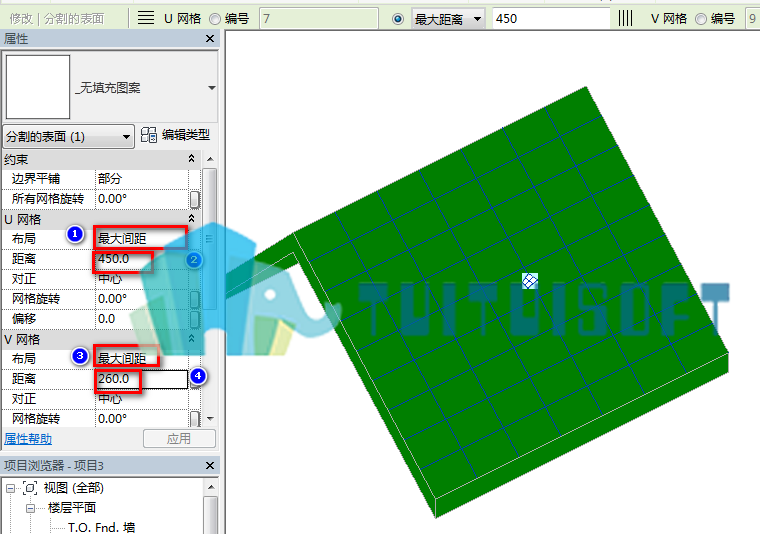Click the small button beside V 网格旋转 value
This screenshot has width=760, height=534.
click(x=194, y=419)
